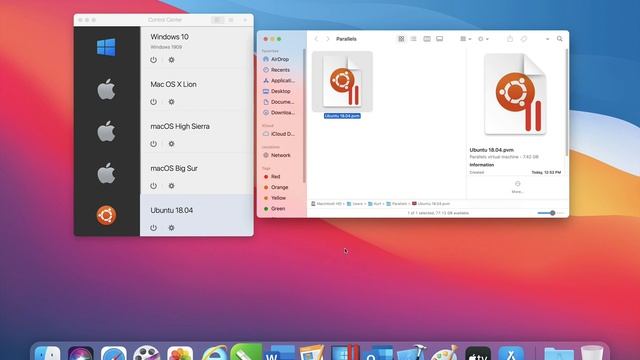Open Documents in Finder sidebar

(279, 102)
